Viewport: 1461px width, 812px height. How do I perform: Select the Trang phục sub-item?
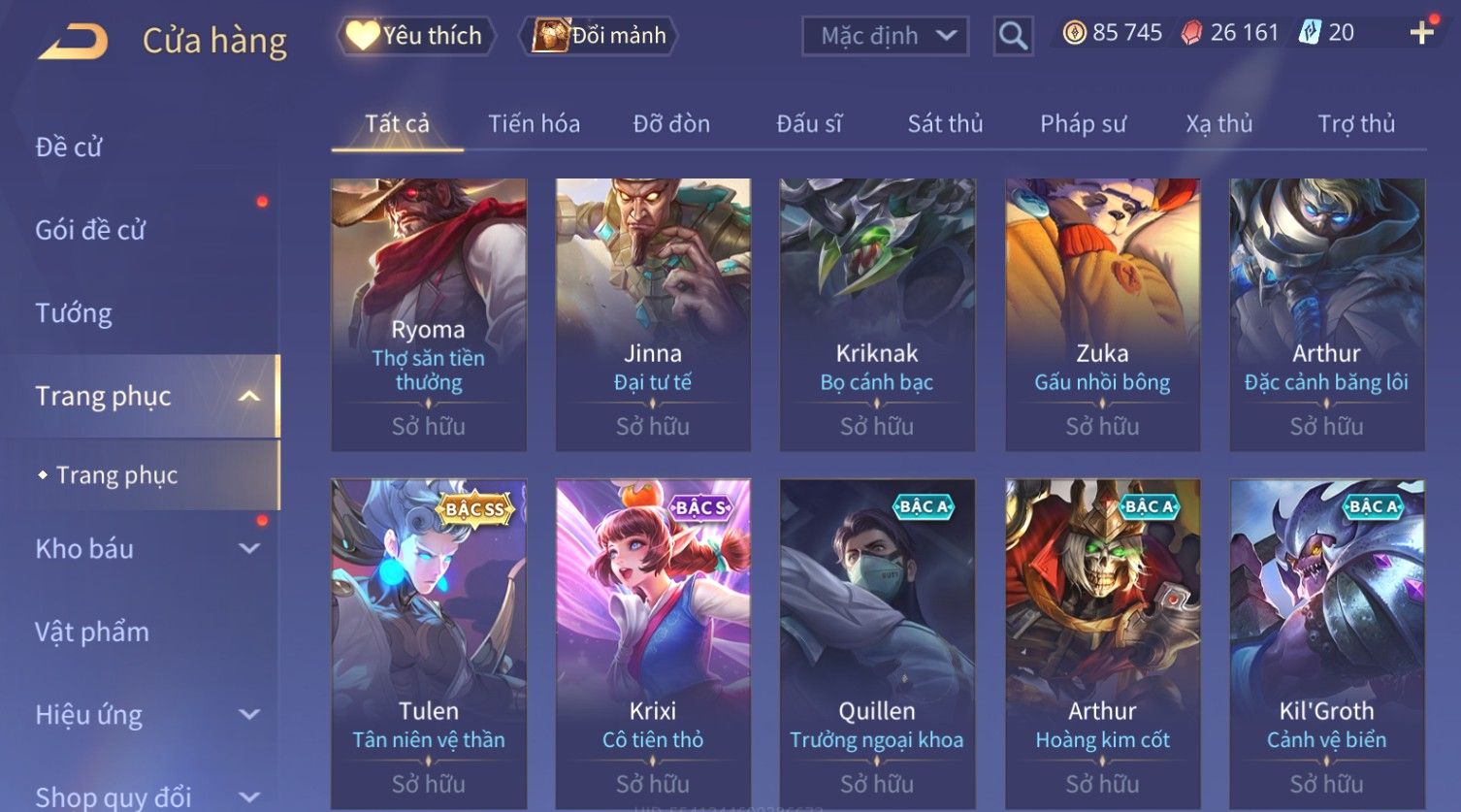pos(117,475)
